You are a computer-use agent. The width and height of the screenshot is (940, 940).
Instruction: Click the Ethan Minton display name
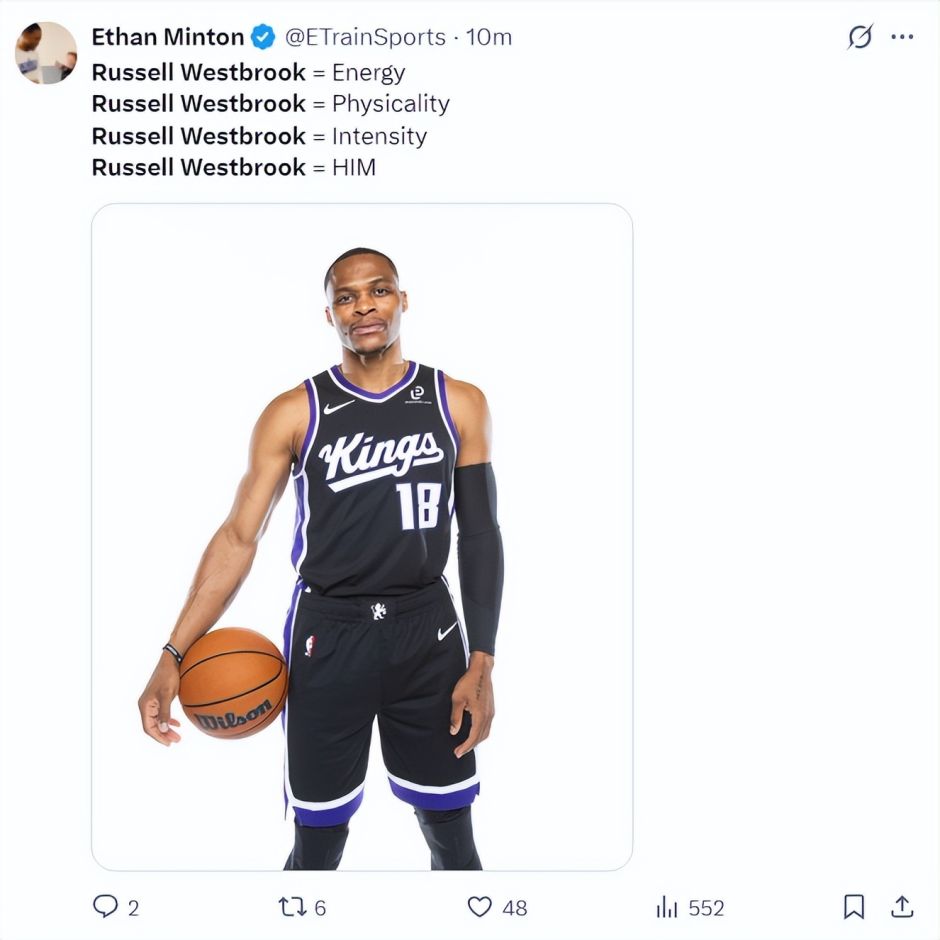click(x=168, y=38)
